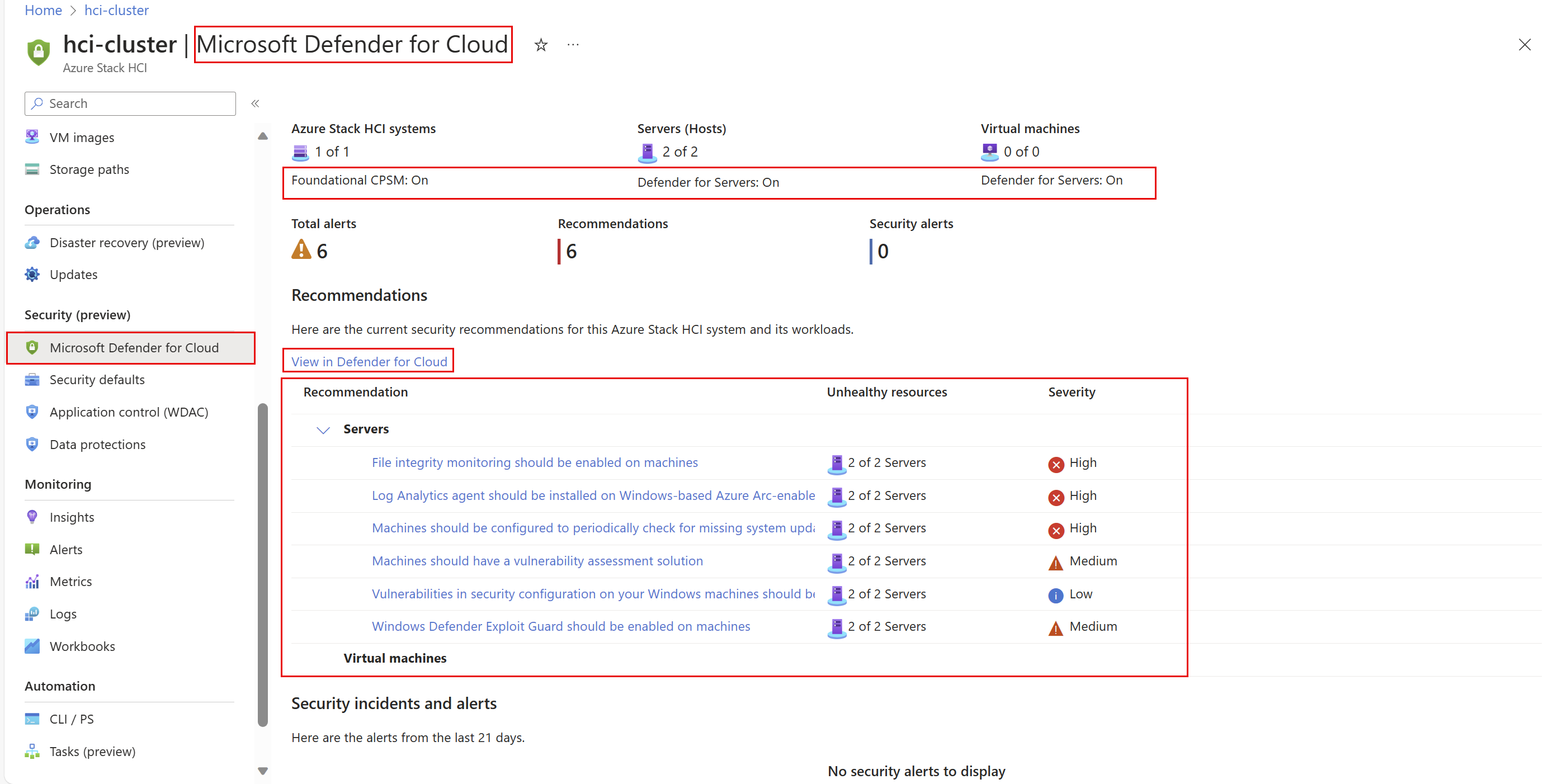Screen dimensions: 1548x784
Task: Click the Security defaults icon
Action: coord(32,380)
